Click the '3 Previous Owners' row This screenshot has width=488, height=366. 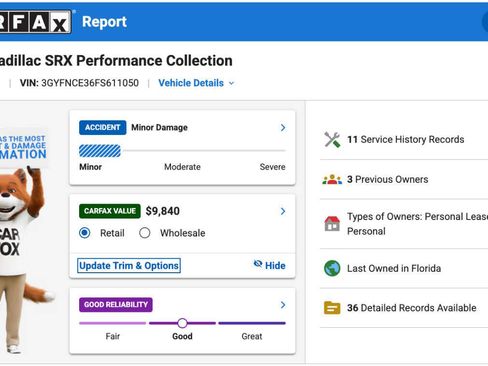click(404, 179)
